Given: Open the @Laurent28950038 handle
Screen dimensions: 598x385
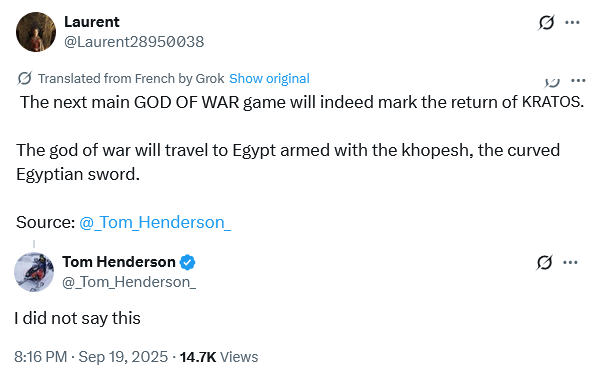Looking at the screenshot, I should [134, 42].
